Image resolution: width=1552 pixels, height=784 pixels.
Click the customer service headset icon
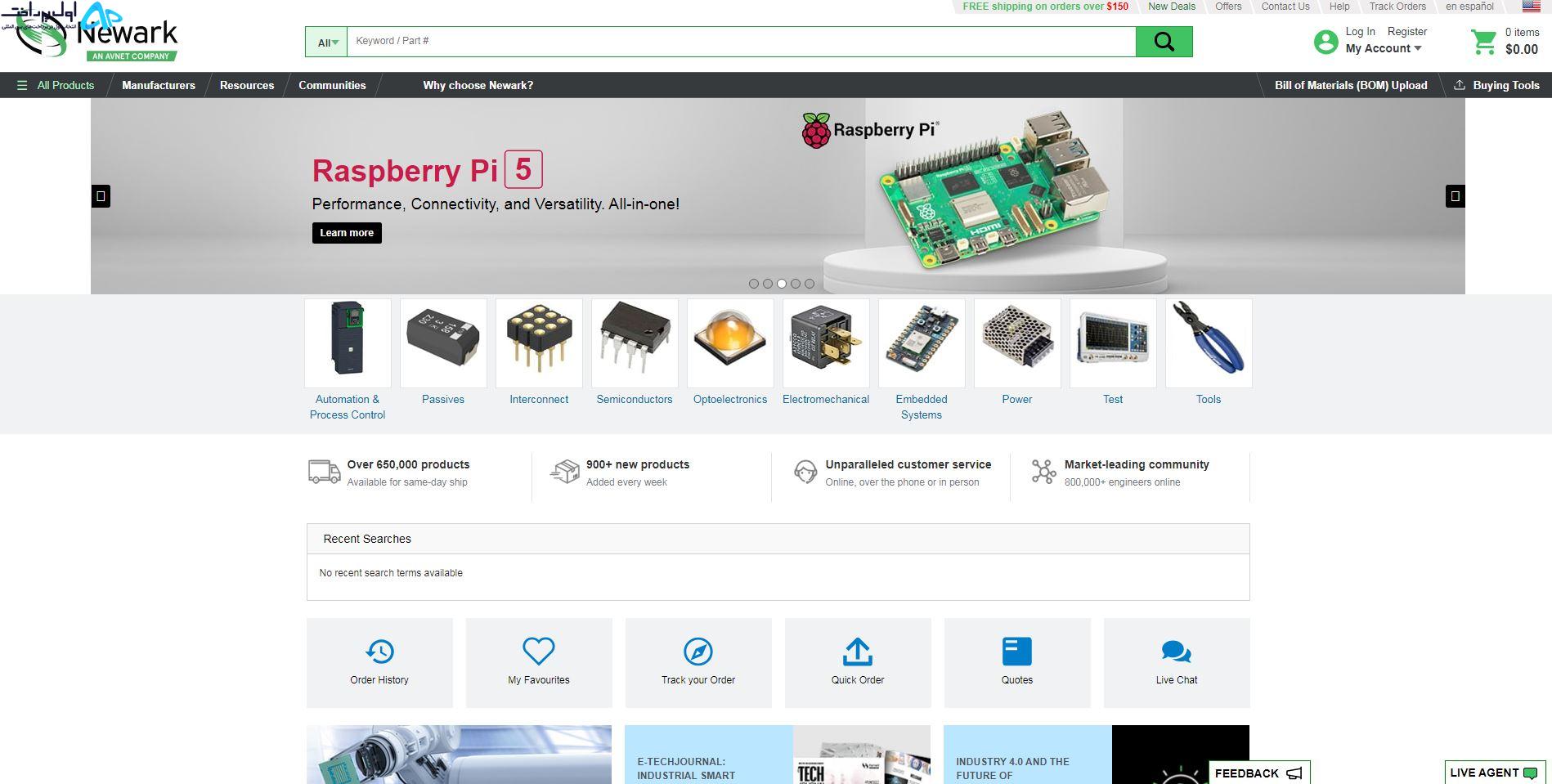coord(805,472)
